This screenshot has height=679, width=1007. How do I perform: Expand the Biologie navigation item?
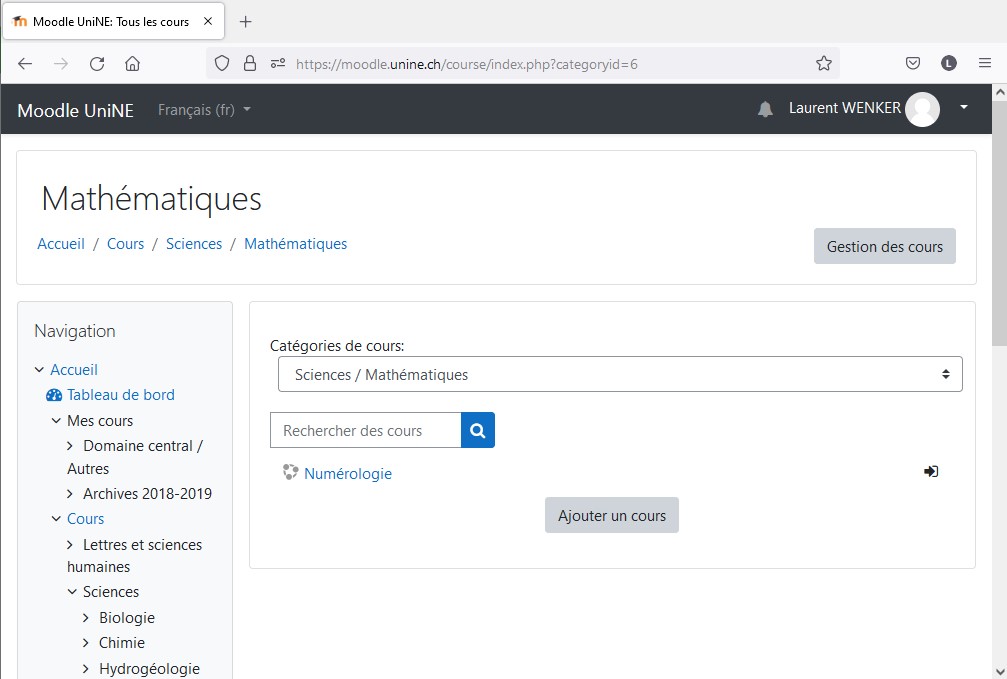tap(84, 617)
